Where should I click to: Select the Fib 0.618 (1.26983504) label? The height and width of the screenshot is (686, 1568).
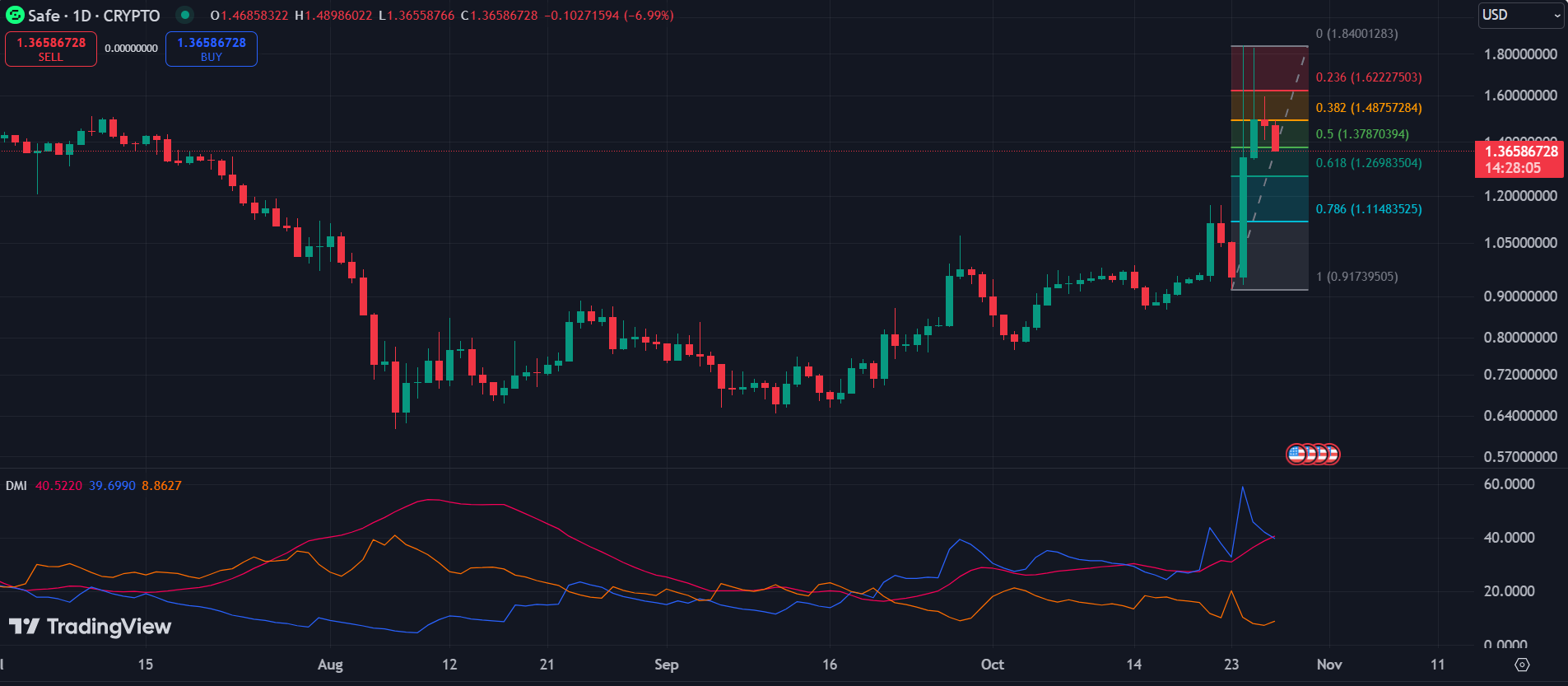(x=1369, y=163)
